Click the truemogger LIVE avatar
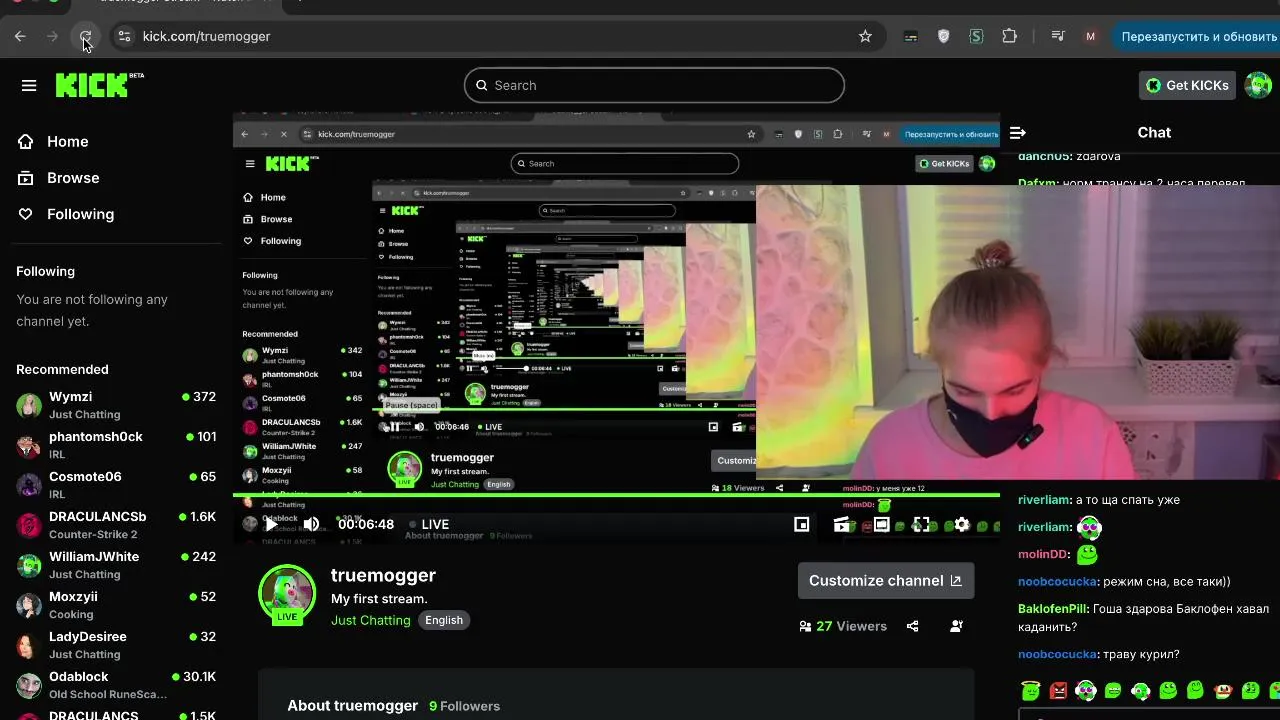The image size is (1280, 720). point(287,594)
